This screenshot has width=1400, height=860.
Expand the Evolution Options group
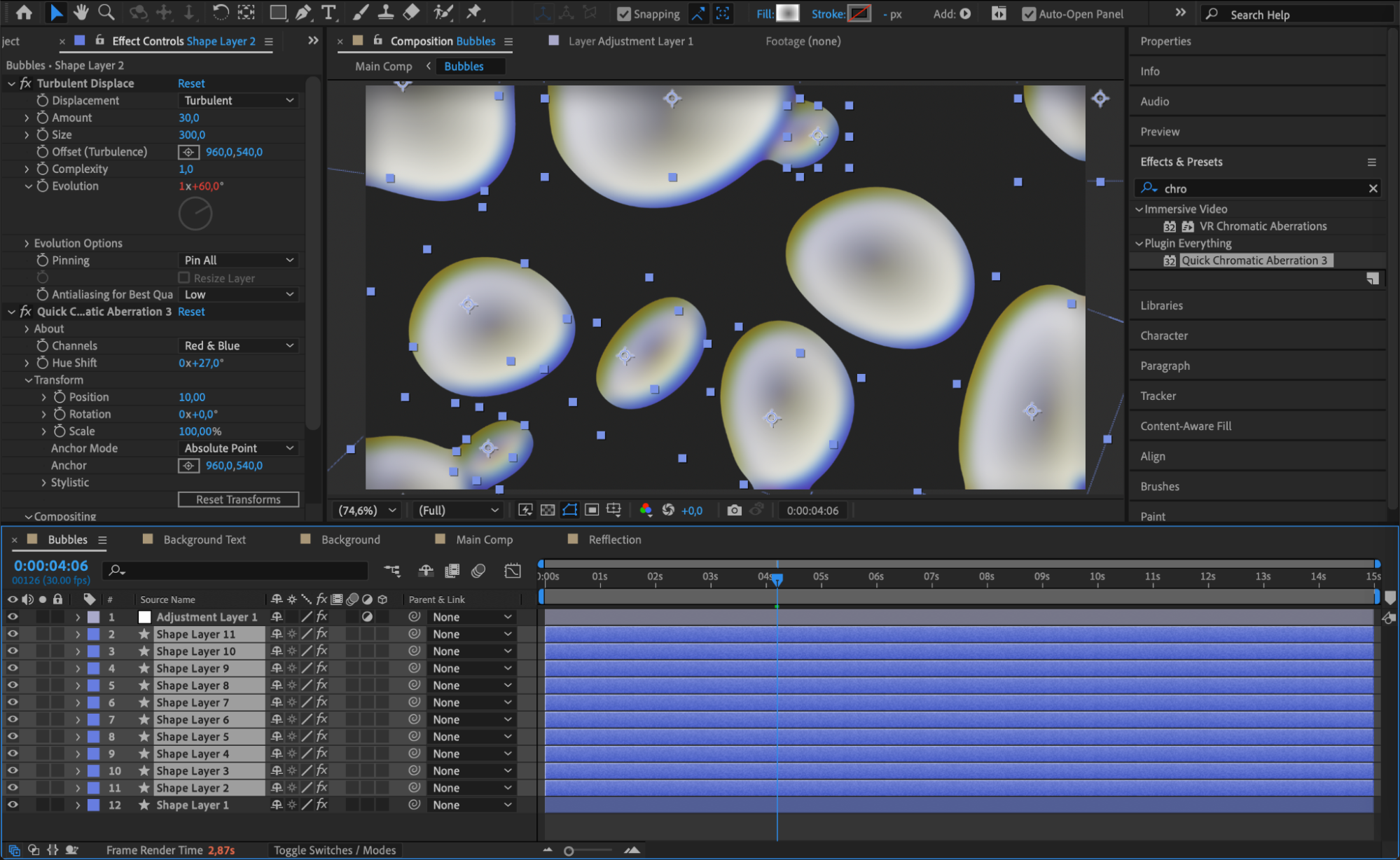pyautogui.click(x=27, y=243)
